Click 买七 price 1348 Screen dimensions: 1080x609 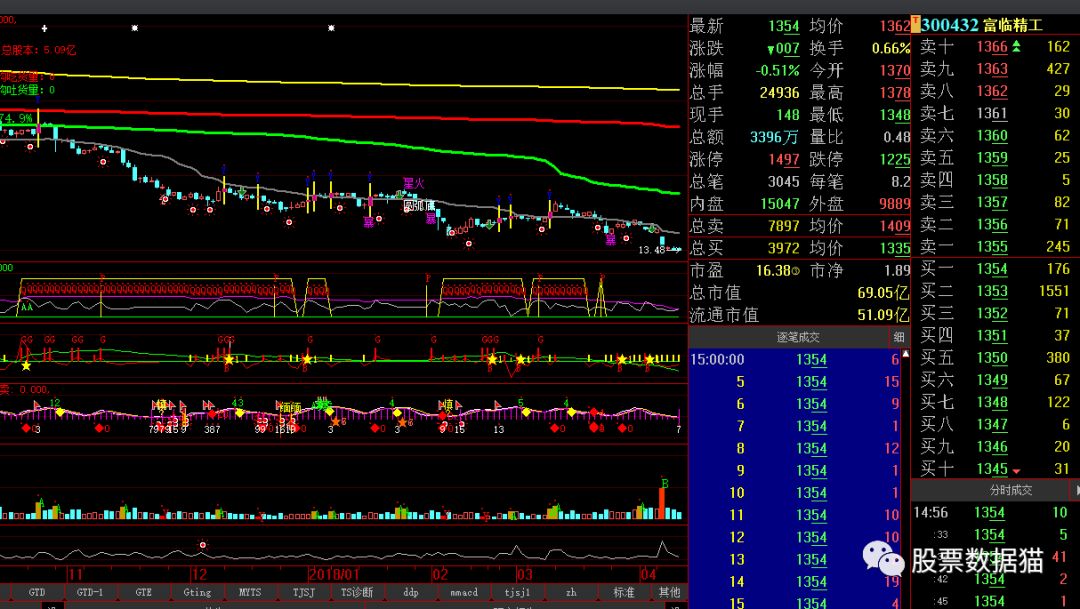pos(992,402)
